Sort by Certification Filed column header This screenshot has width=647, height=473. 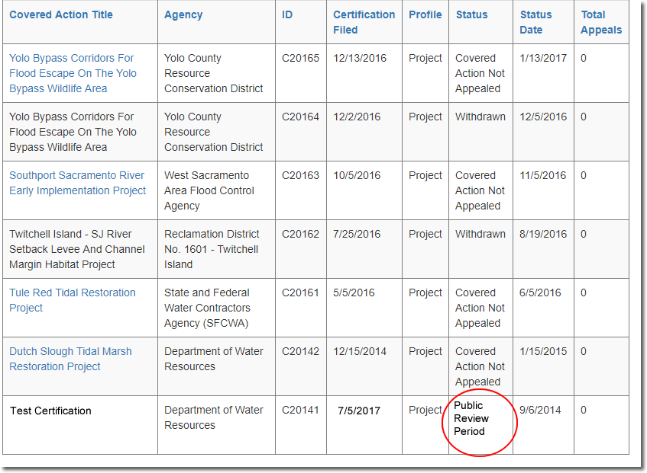(364, 22)
